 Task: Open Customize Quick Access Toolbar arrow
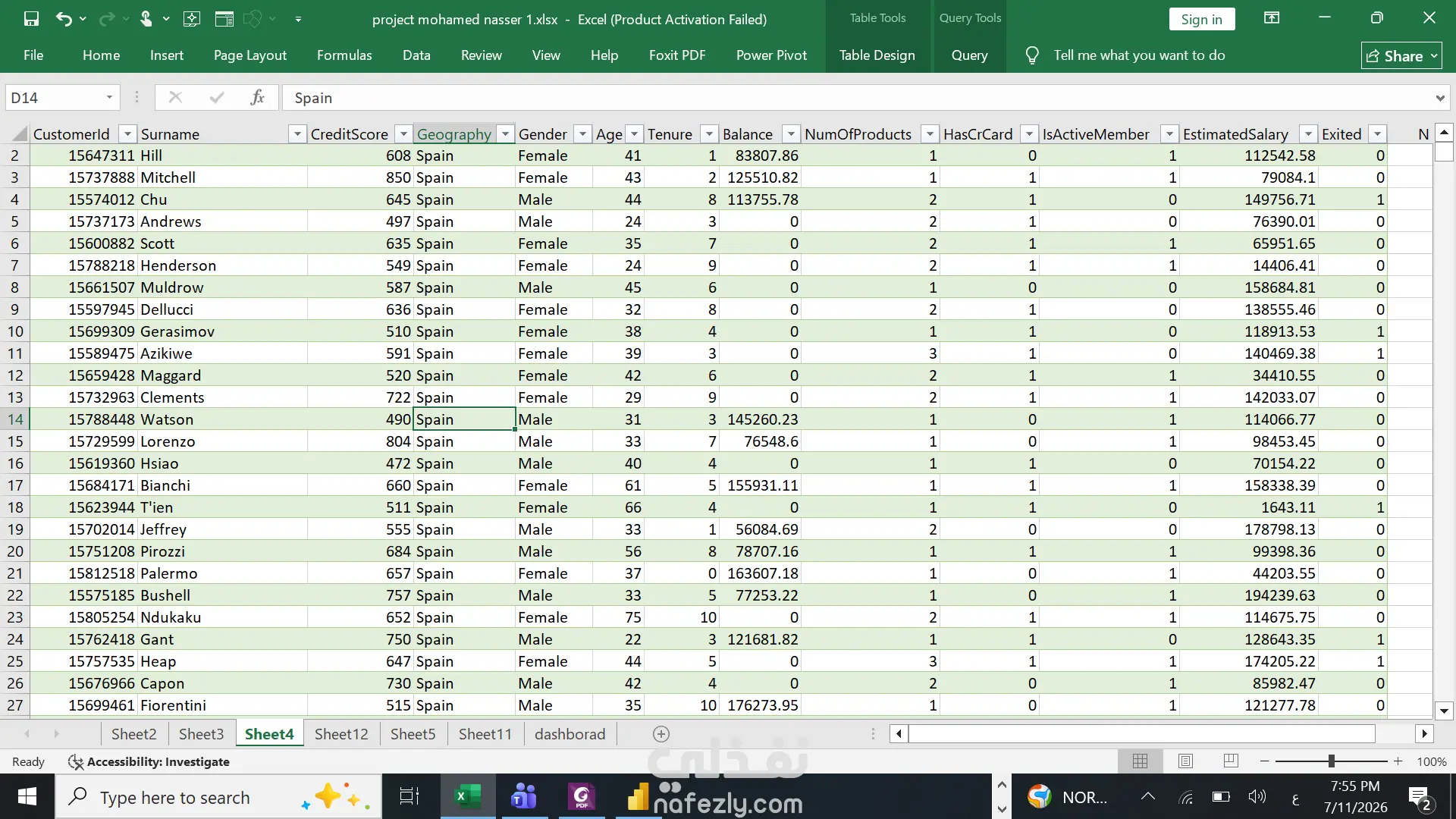click(x=298, y=19)
